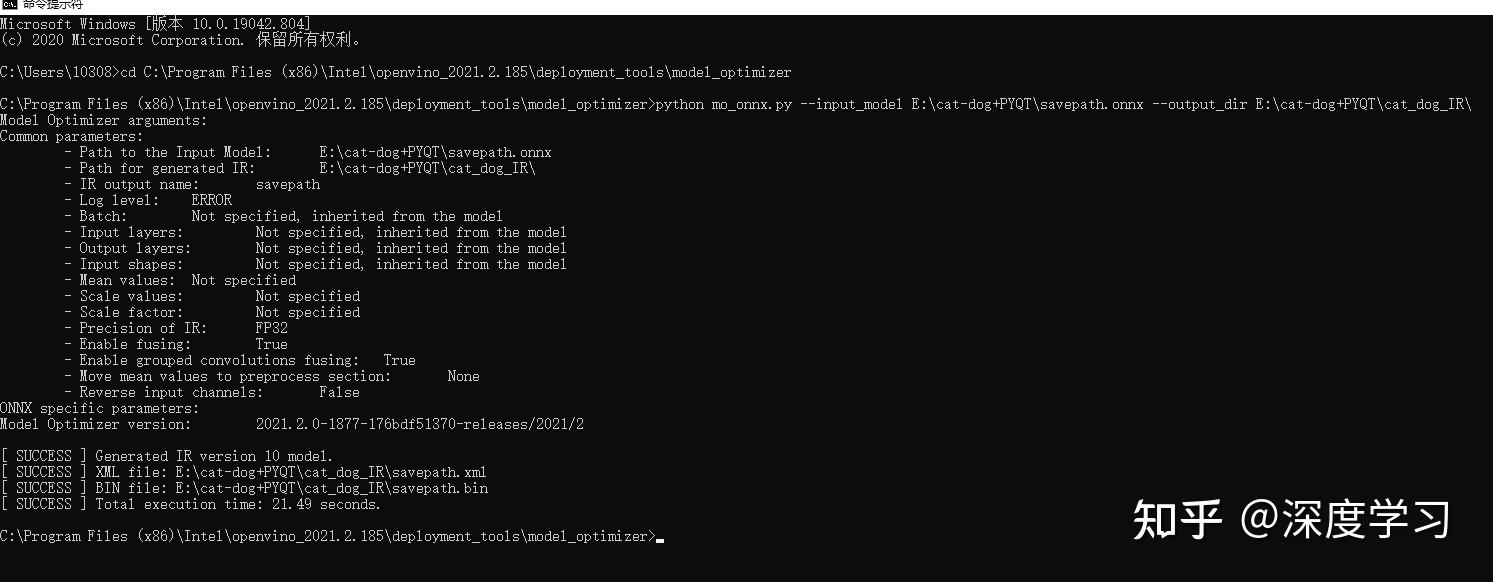Click the Move mean values None value
1493x582 pixels.
click(x=463, y=376)
